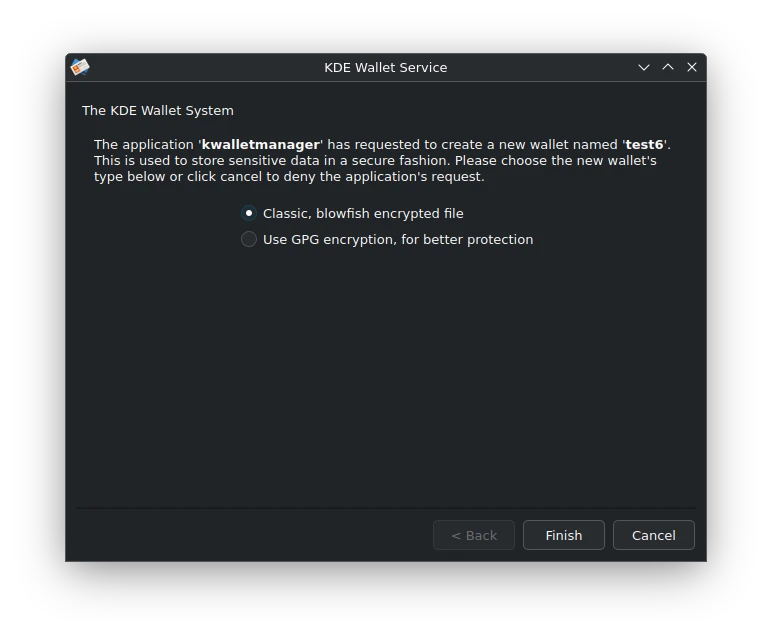This screenshot has height=639, width=772.
Task: Click the 'KDE Wallet Service' title bar text
Action: pyautogui.click(x=386, y=67)
